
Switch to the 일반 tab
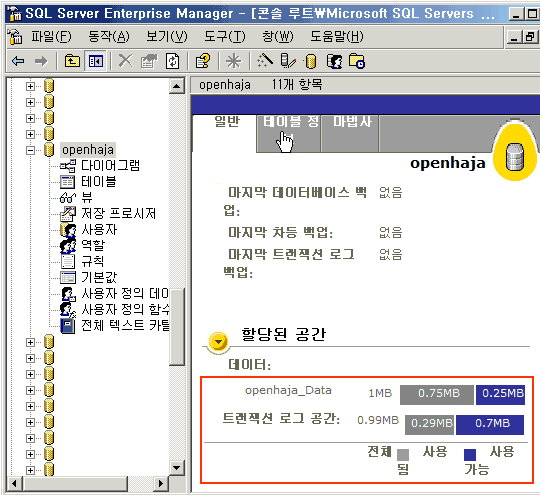click(226, 133)
